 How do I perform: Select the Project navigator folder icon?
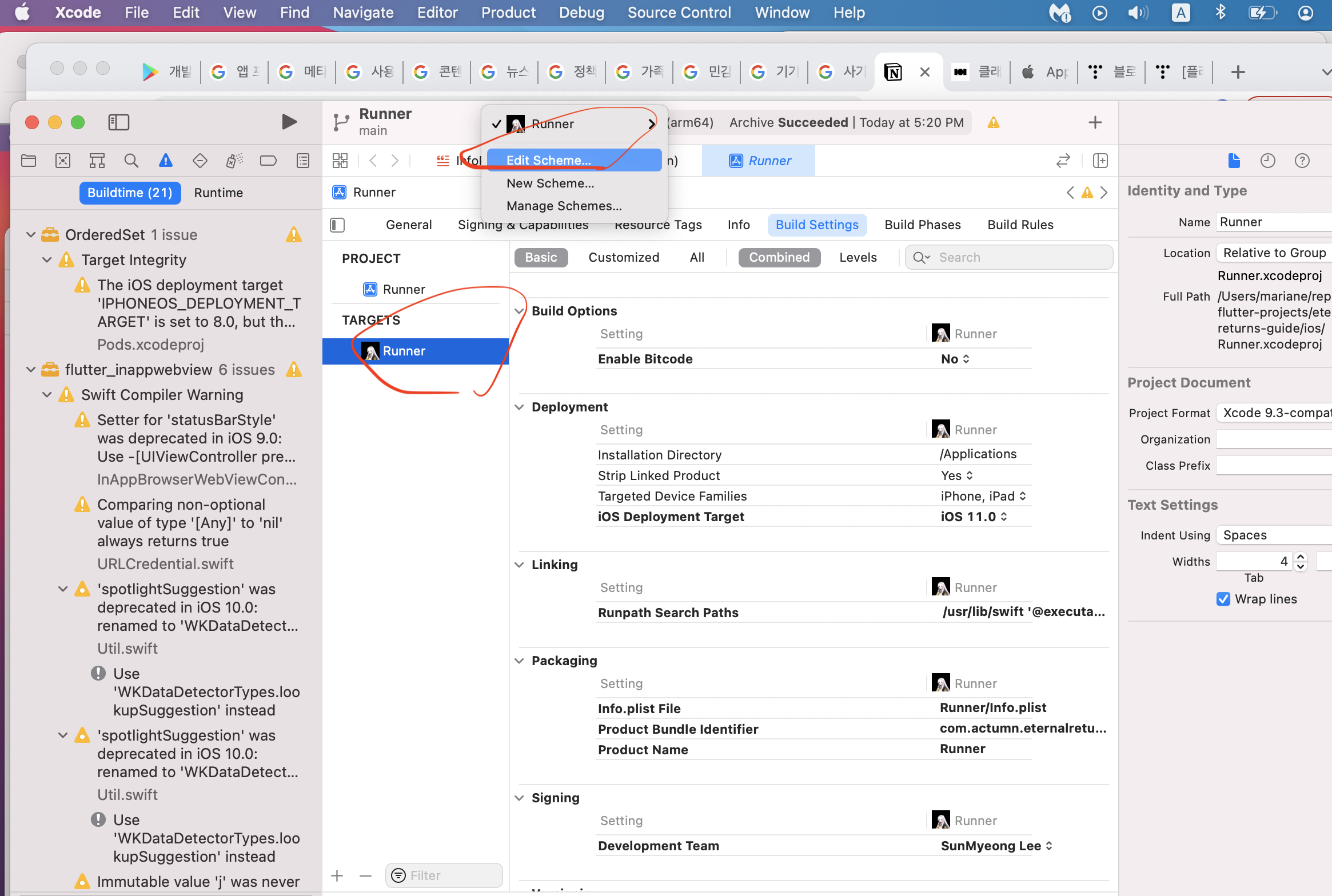(29, 161)
